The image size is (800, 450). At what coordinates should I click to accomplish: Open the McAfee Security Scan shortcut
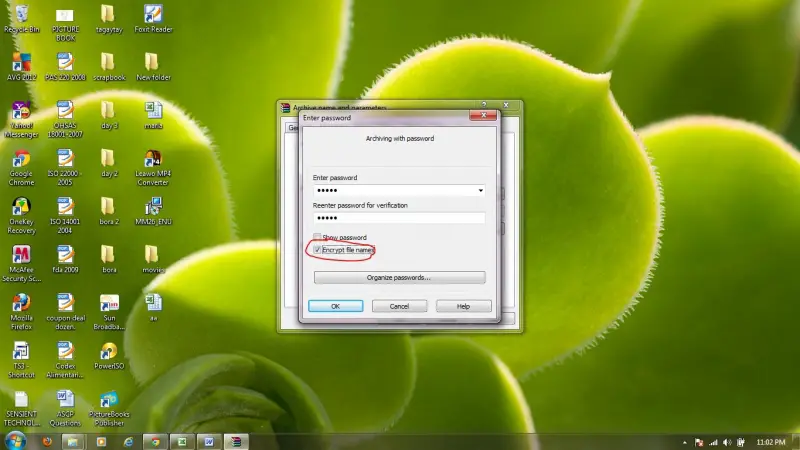[21, 263]
